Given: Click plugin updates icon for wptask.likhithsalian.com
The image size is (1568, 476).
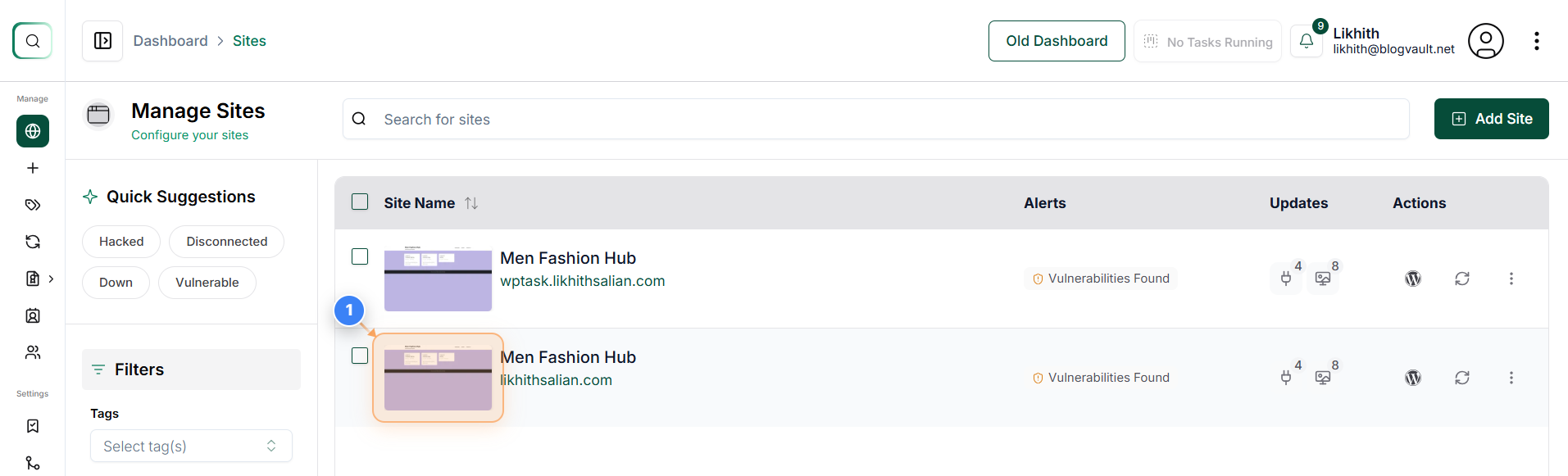Looking at the screenshot, I should [x=1287, y=278].
